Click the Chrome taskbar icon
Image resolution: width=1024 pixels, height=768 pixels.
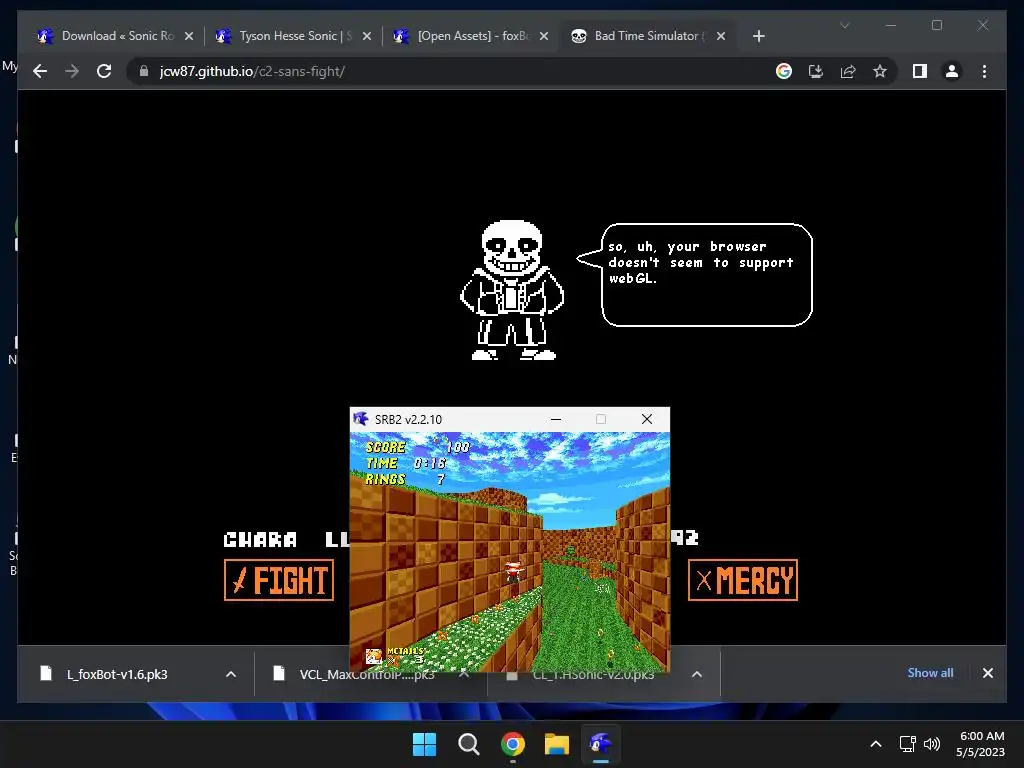(x=513, y=744)
